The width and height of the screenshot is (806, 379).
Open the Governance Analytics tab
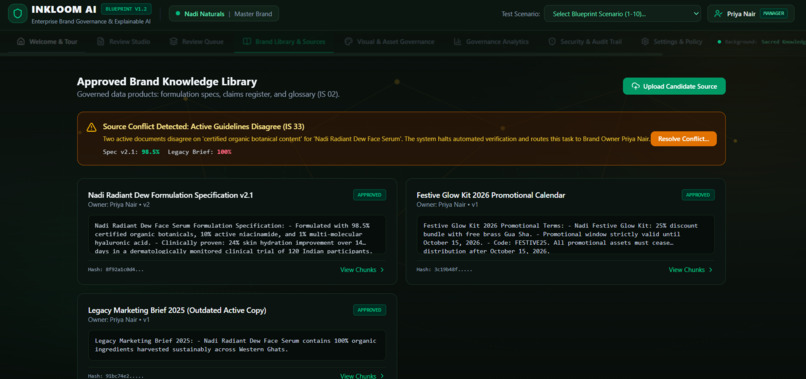click(x=491, y=42)
